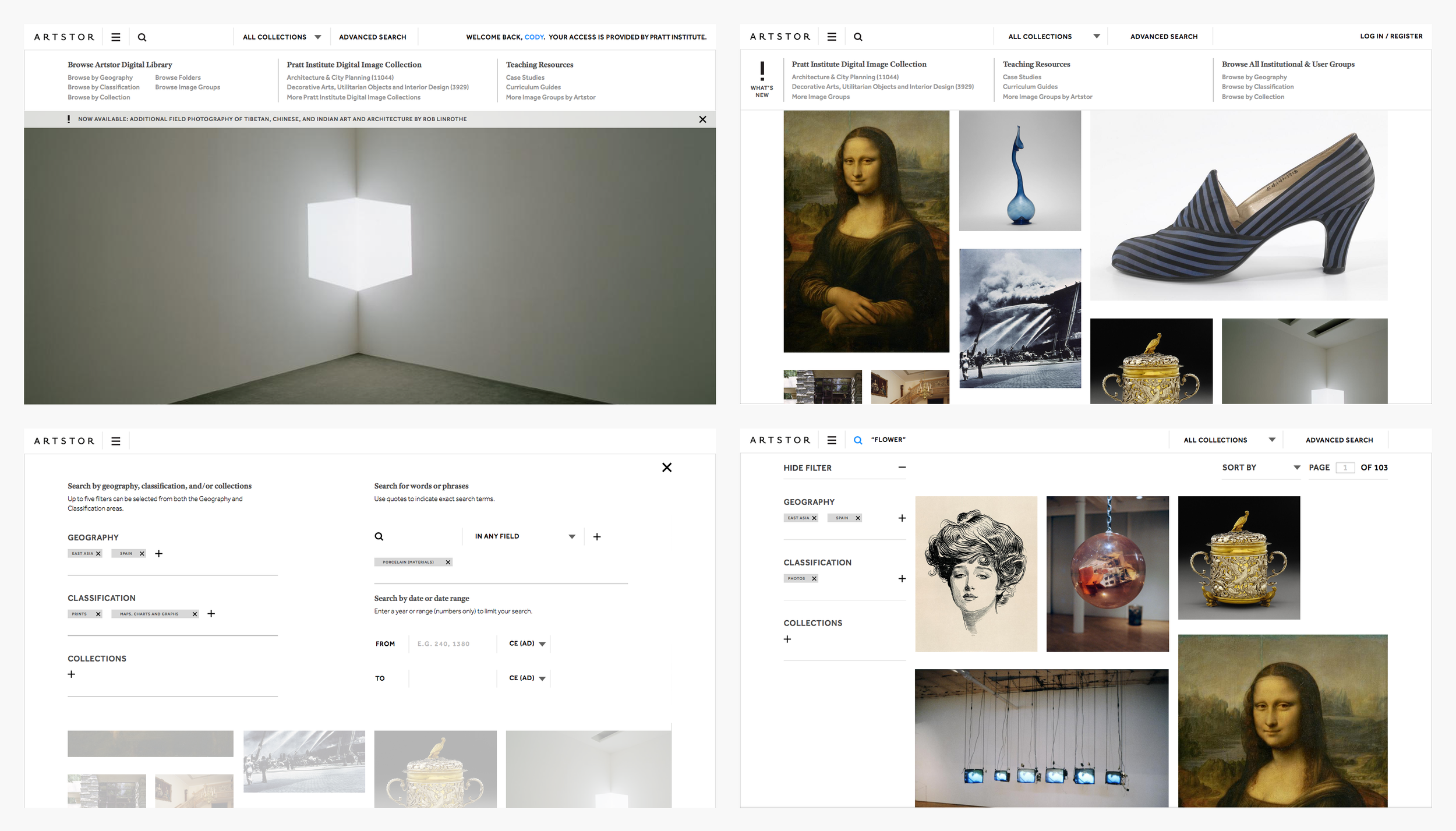Open In Any Field dropdown
Viewport: 1456px width, 831px height.
tap(524, 537)
